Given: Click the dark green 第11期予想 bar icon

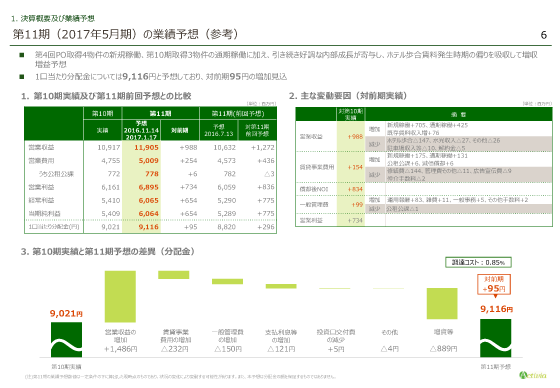Looking at the screenshot, I should tap(495, 338).
